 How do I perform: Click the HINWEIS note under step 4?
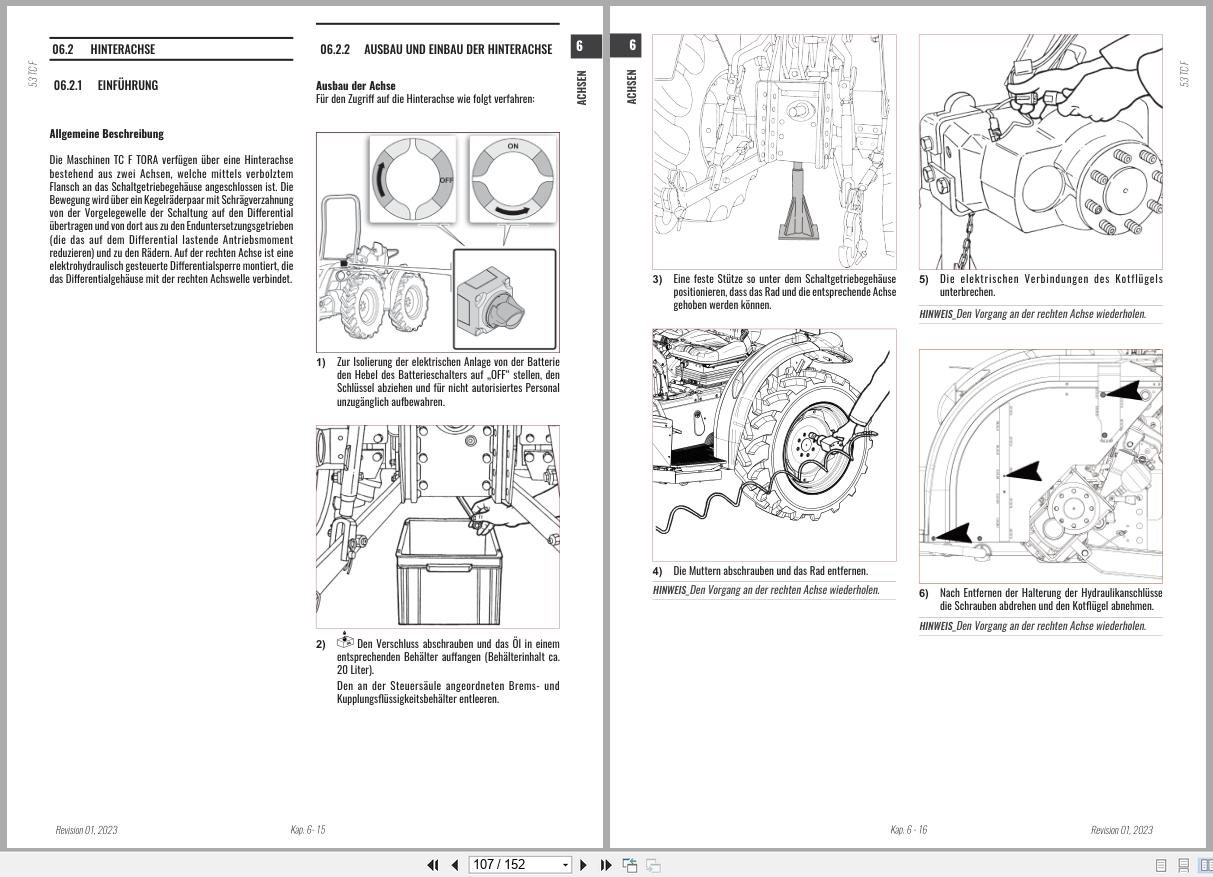point(766,590)
